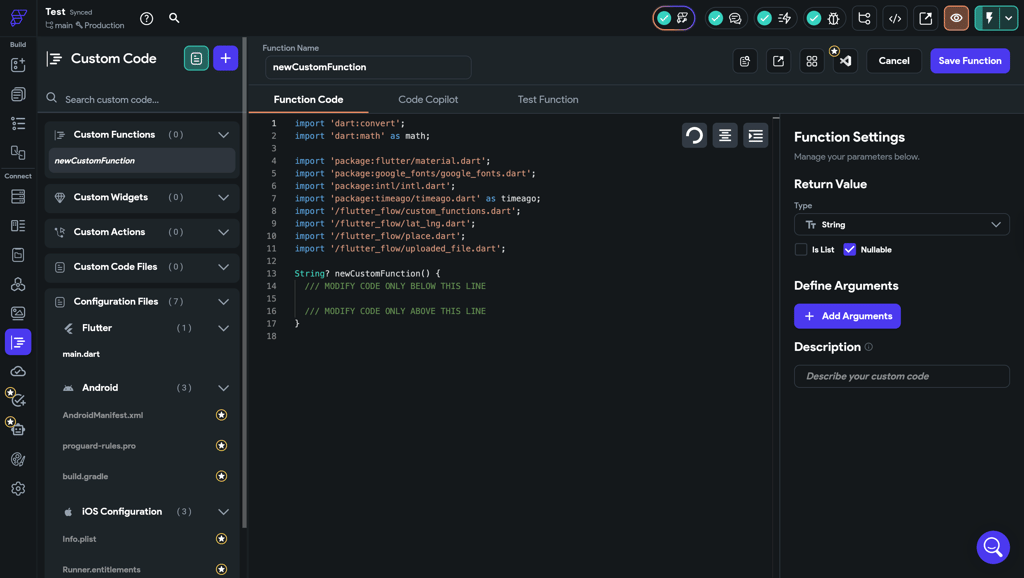The image size is (1024, 578).
Task: Click the Search custom code field
Action: (x=141, y=99)
